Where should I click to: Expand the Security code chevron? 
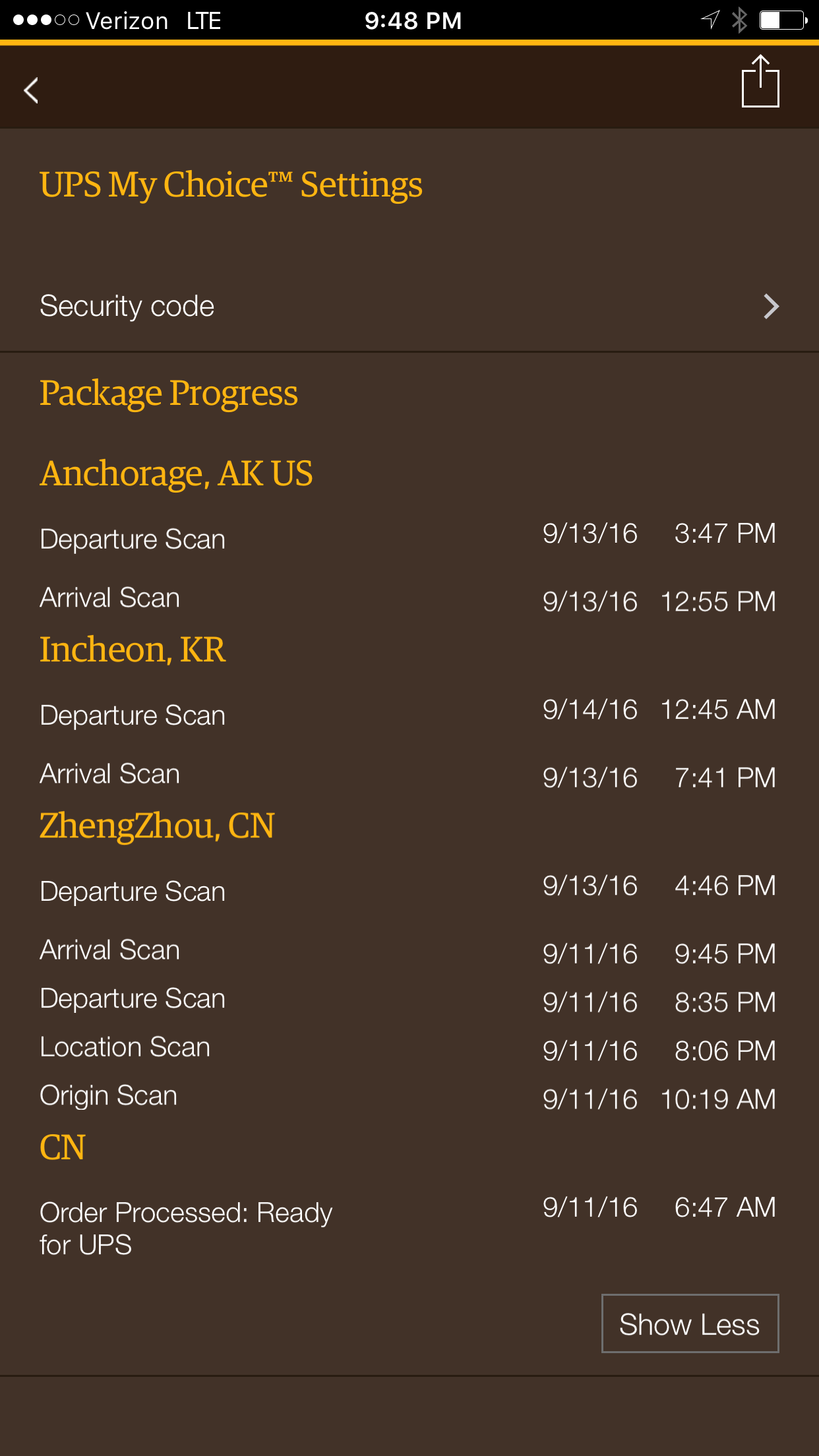(771, 307)
